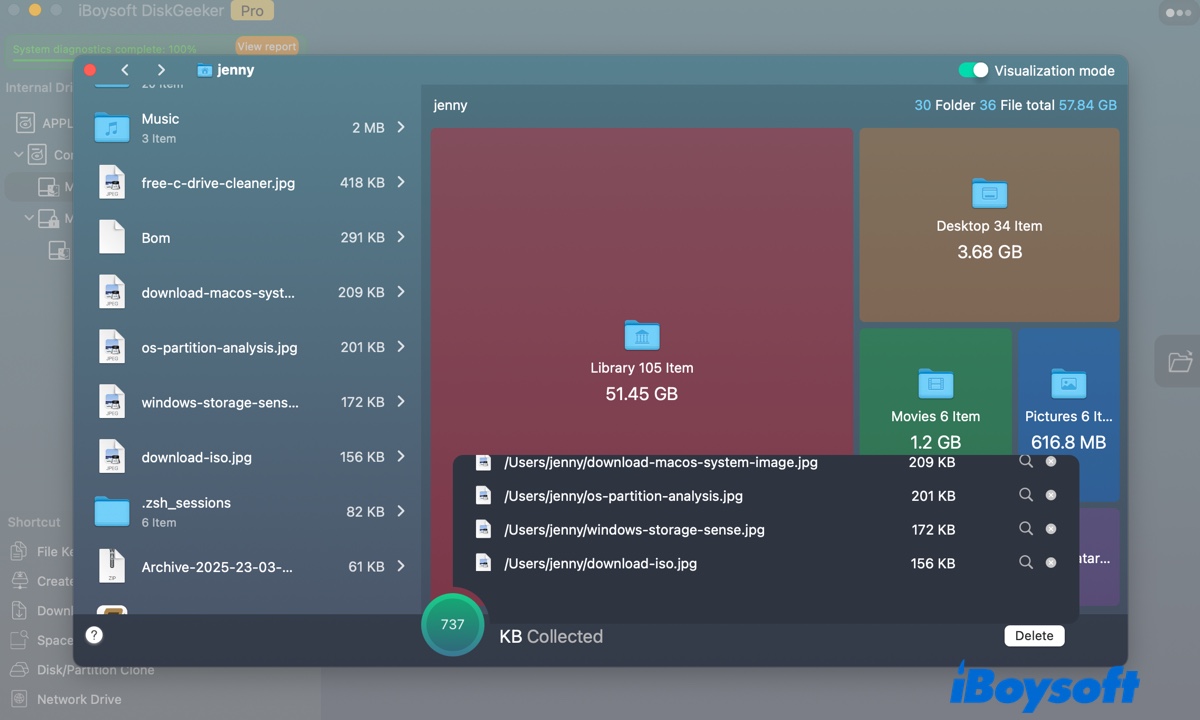The height and width of the screenshot is (720, 1200).
Task: Preview os-partition-analysis.jpg with magnifier
Action: tap(1026, 495)
